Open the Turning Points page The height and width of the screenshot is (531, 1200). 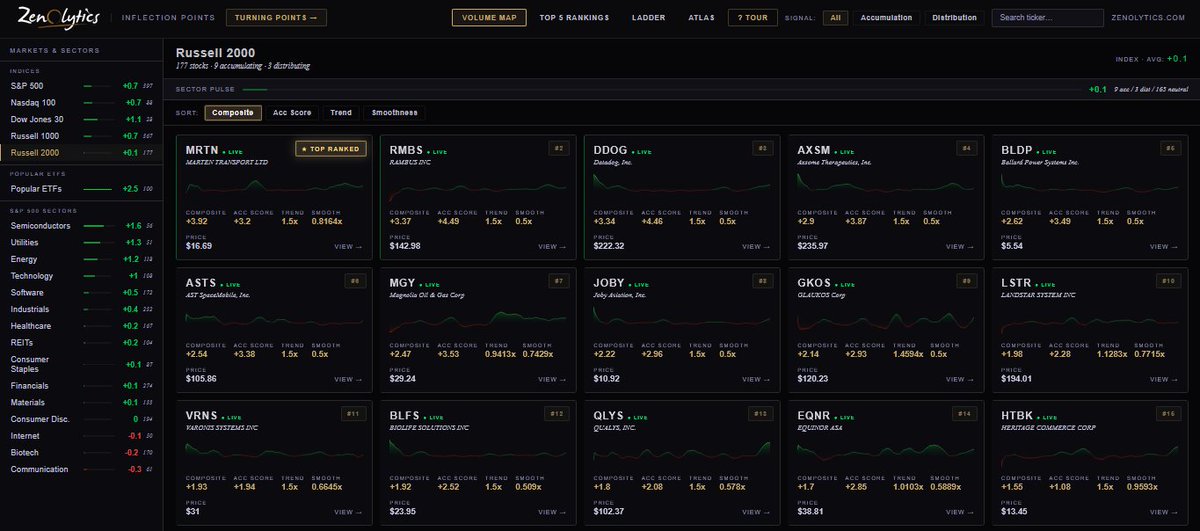(276, 17)
